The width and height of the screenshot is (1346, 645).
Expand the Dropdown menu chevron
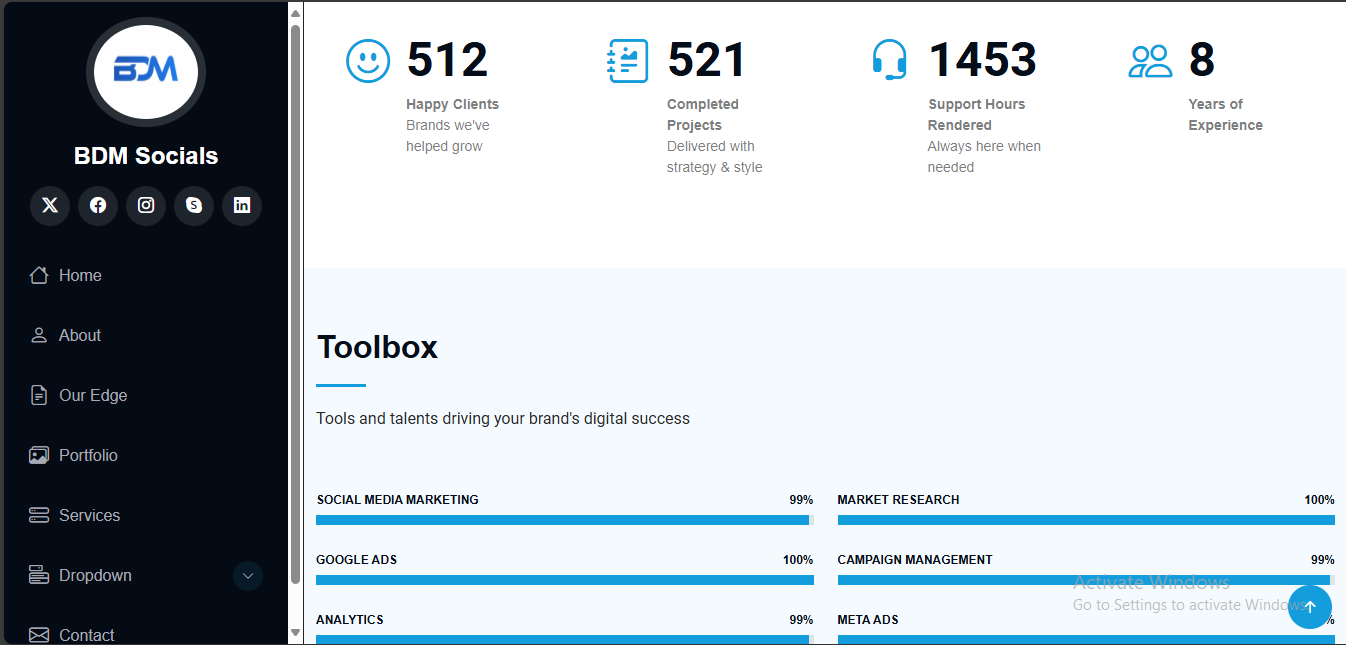tap(248, 576)
